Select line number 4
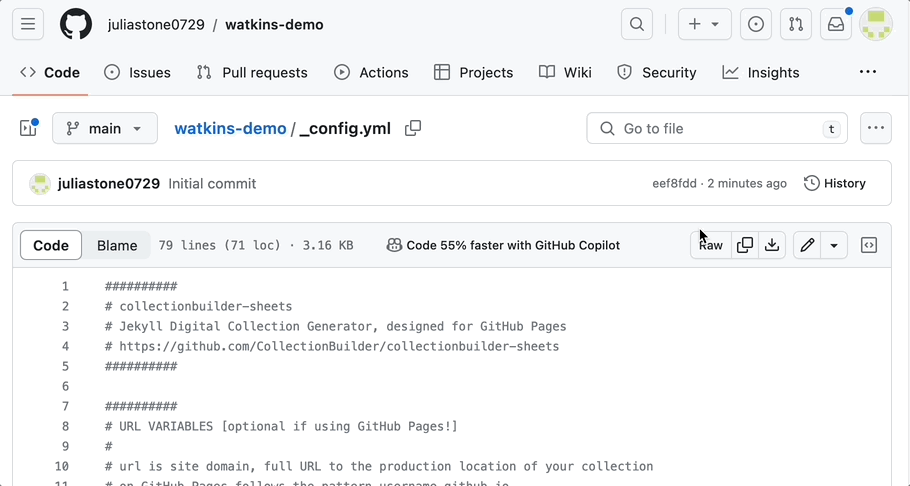Viewport: 910px width, 486px height. coord(65,347)
